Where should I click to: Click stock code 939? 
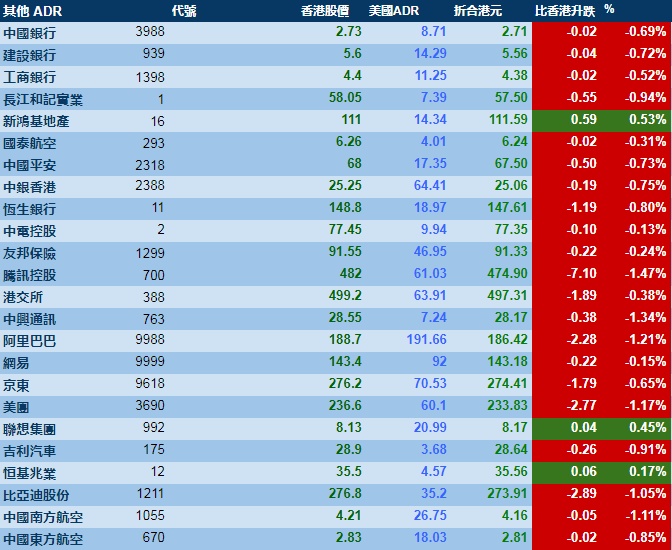point(154,53)
